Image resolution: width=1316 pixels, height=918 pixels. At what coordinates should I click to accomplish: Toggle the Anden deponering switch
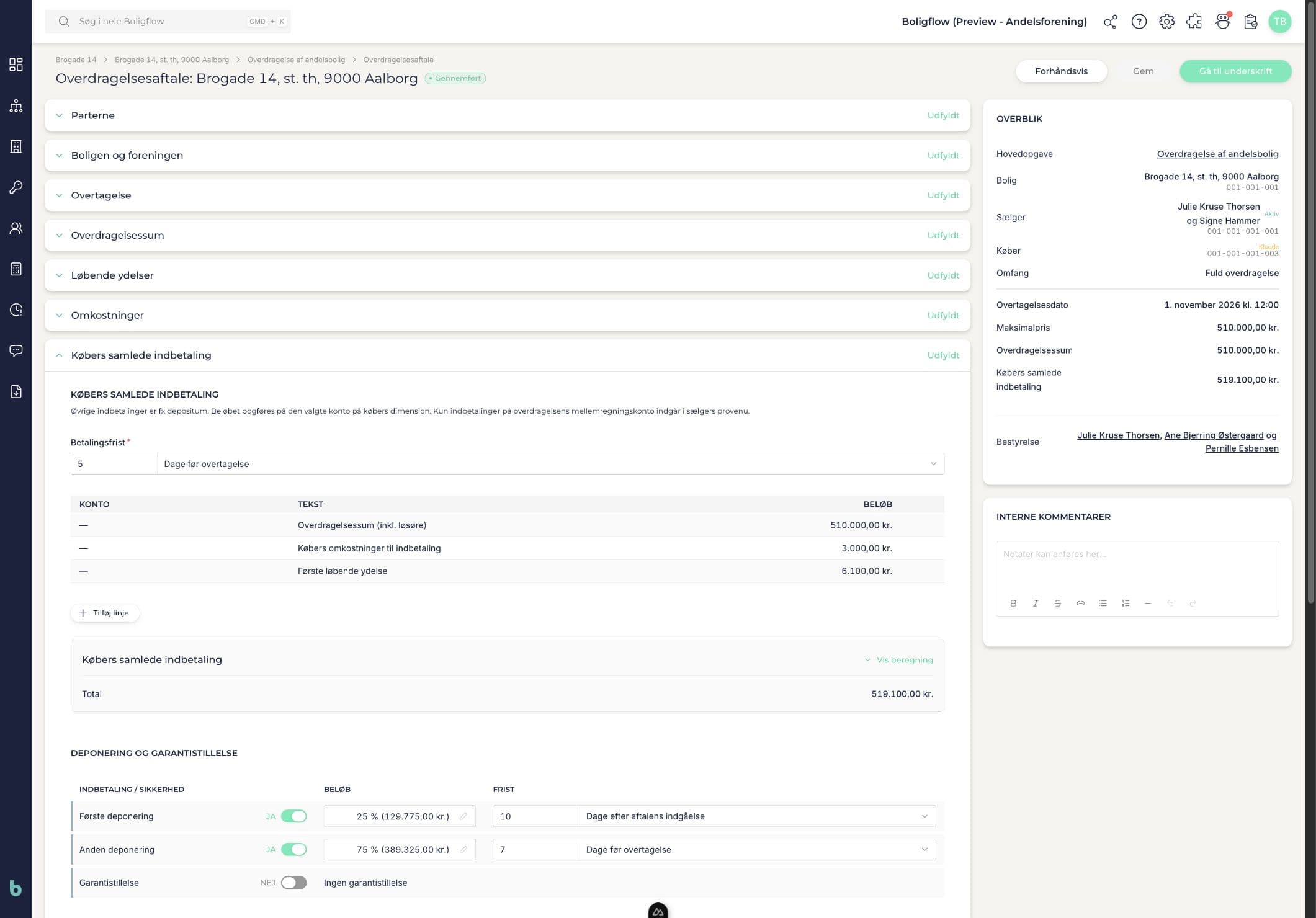click(x=293, y=850)
